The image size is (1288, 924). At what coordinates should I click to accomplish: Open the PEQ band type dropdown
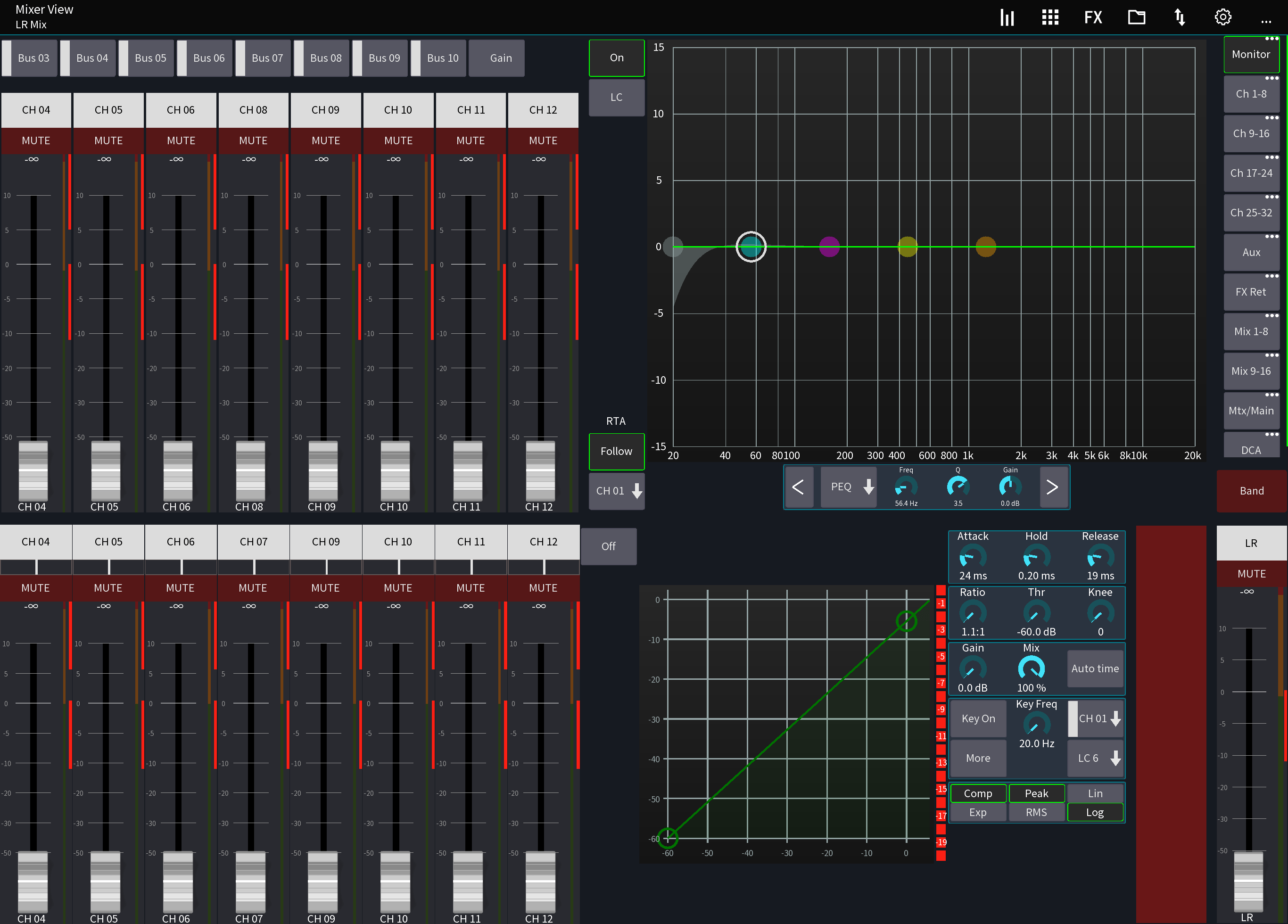tap(848, 487)
